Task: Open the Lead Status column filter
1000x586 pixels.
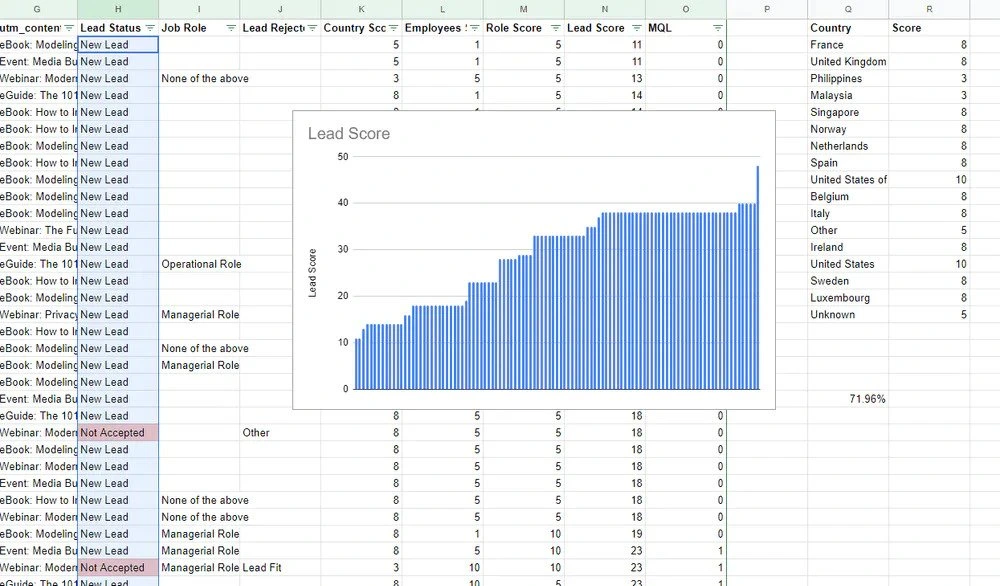Action: (150, 28)
